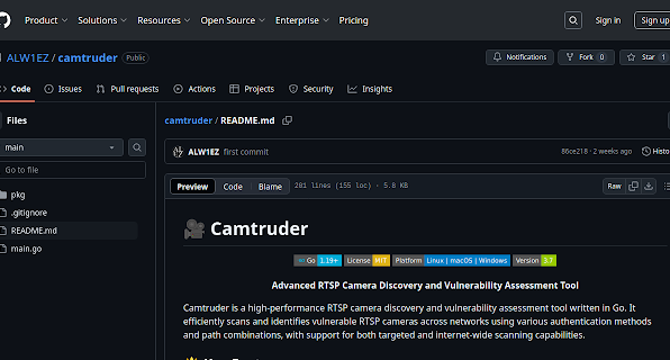Screen dimensions: 670x360
Task: Switch to the Code file view
Action: click(x=233, y=187)
